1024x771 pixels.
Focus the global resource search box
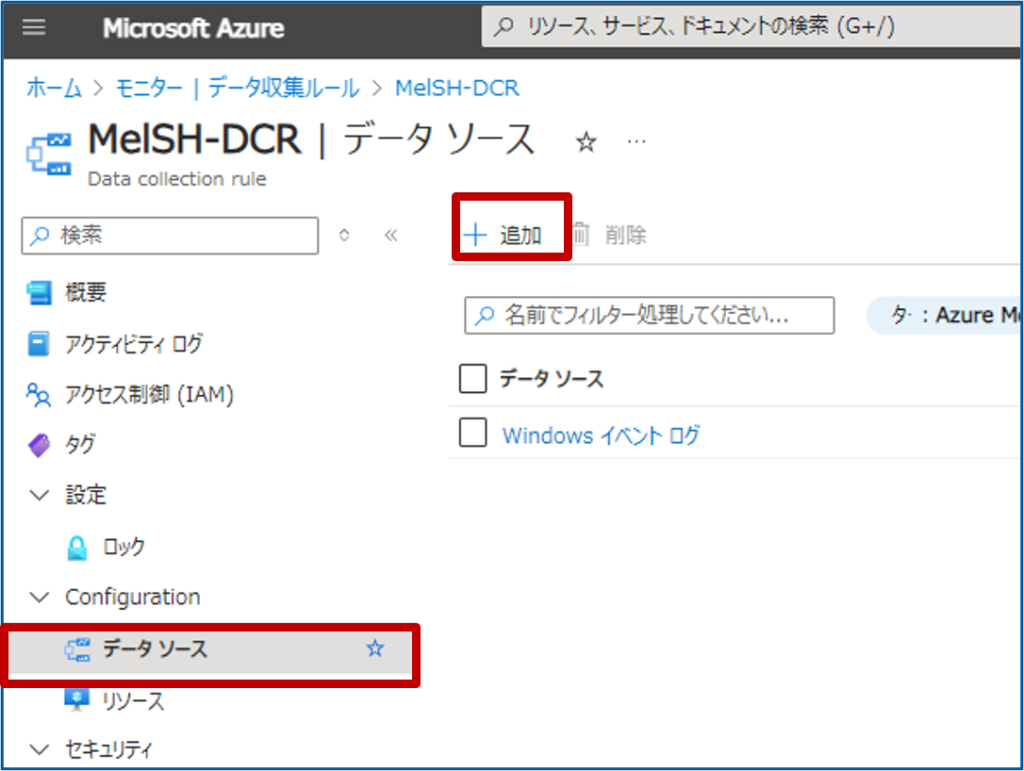click(x=751, y=27)
